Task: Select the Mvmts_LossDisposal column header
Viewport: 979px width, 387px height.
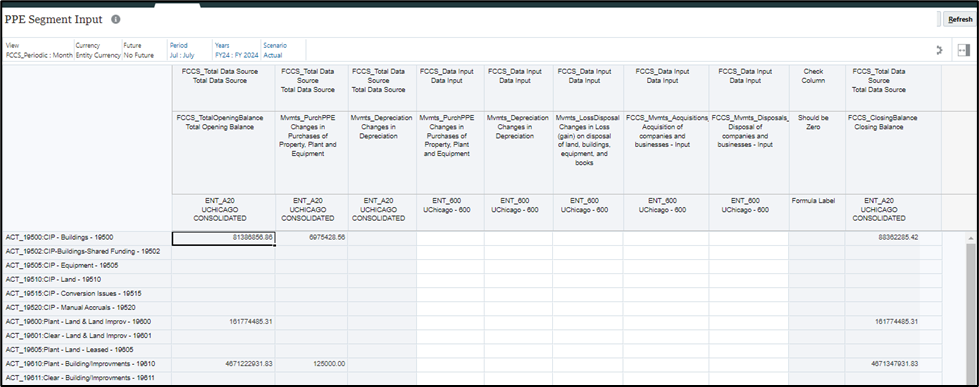Action: coord(588,140)
